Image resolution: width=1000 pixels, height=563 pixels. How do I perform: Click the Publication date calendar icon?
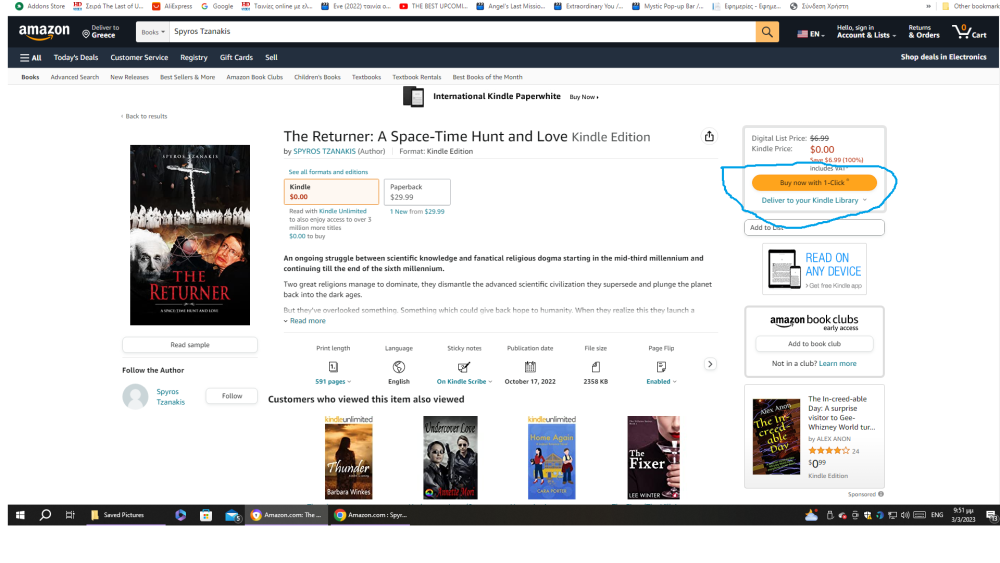click(530, 367)
